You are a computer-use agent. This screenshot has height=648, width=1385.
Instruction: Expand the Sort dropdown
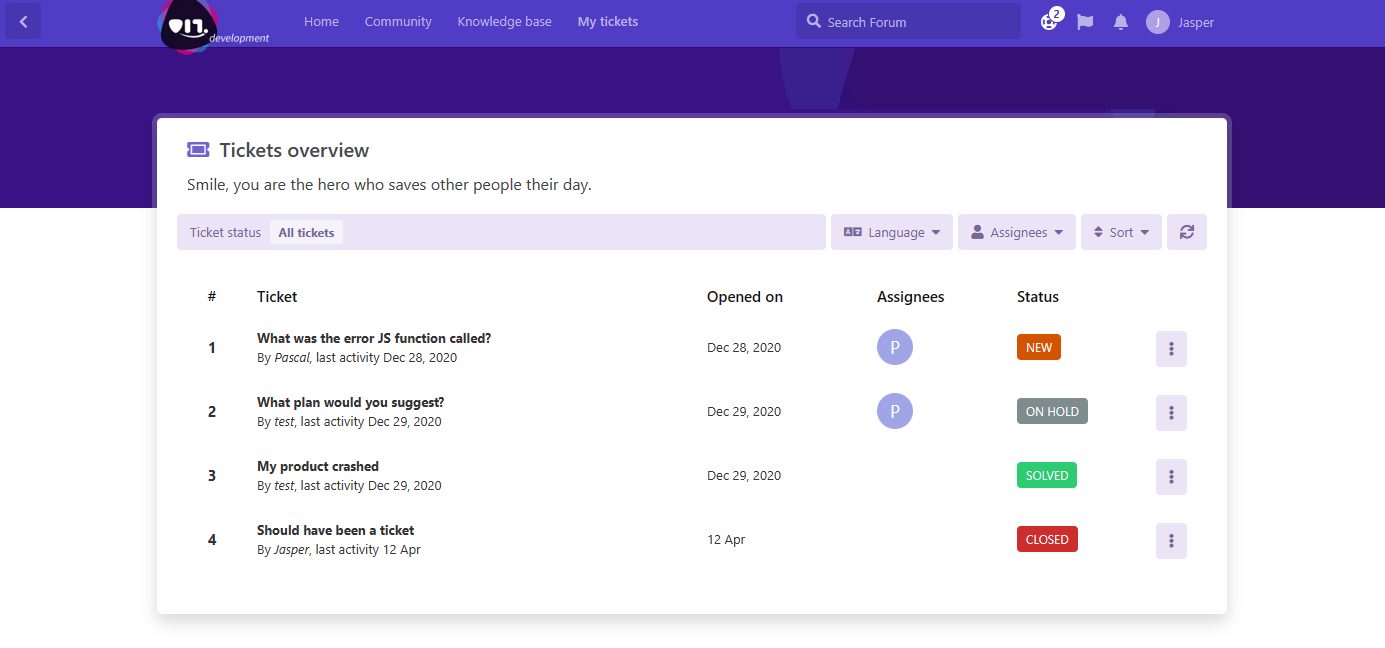pos(1121,232)
